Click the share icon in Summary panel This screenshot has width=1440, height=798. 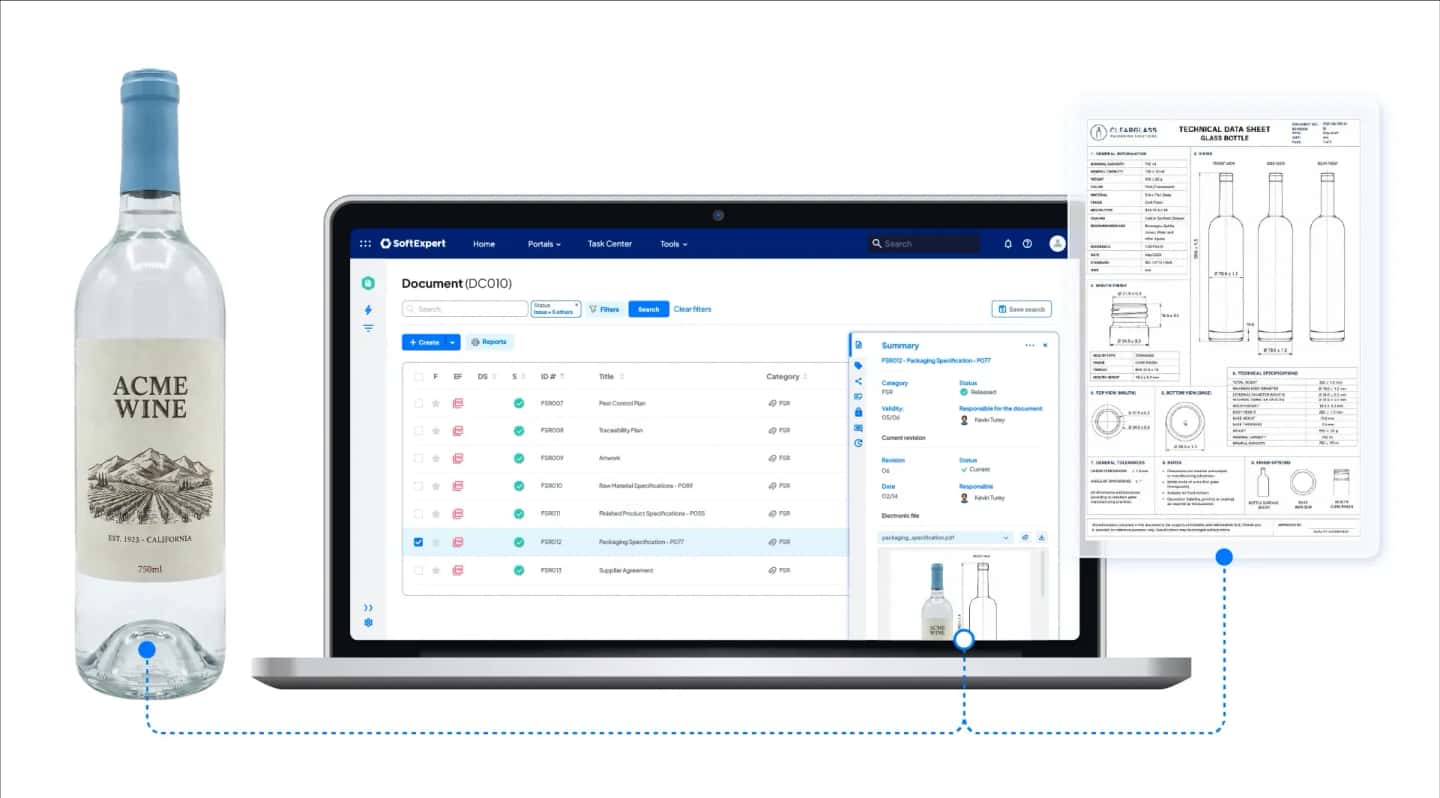pyautogui.click(x=858, y=381)
